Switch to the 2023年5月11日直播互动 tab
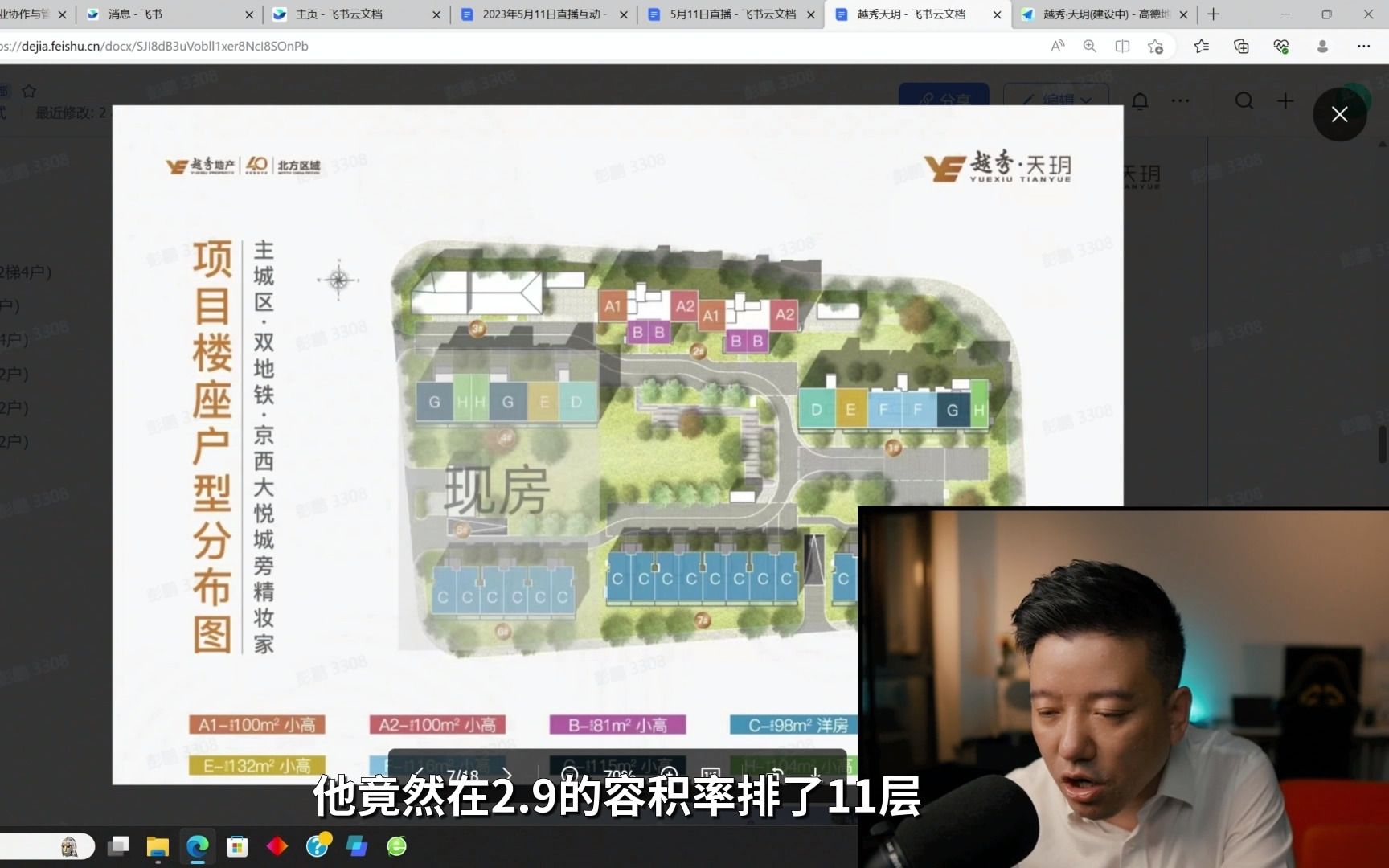This screenshot has height=868, width=1389. coord(542,14)
